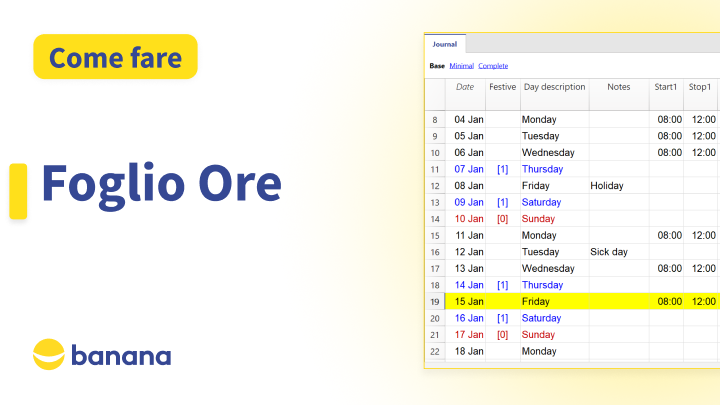Screen dimensions: 720x405
Task: Select the Base view
Action: [437, 66]
